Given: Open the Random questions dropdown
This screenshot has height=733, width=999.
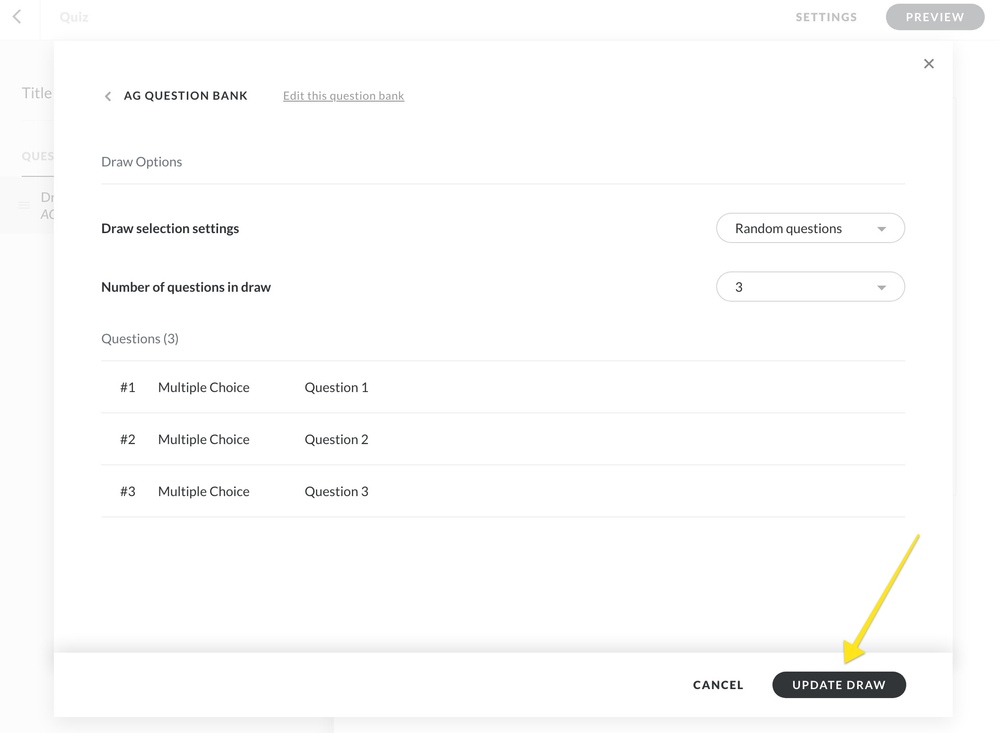Looking at the screenshot, I should point(810,228).
